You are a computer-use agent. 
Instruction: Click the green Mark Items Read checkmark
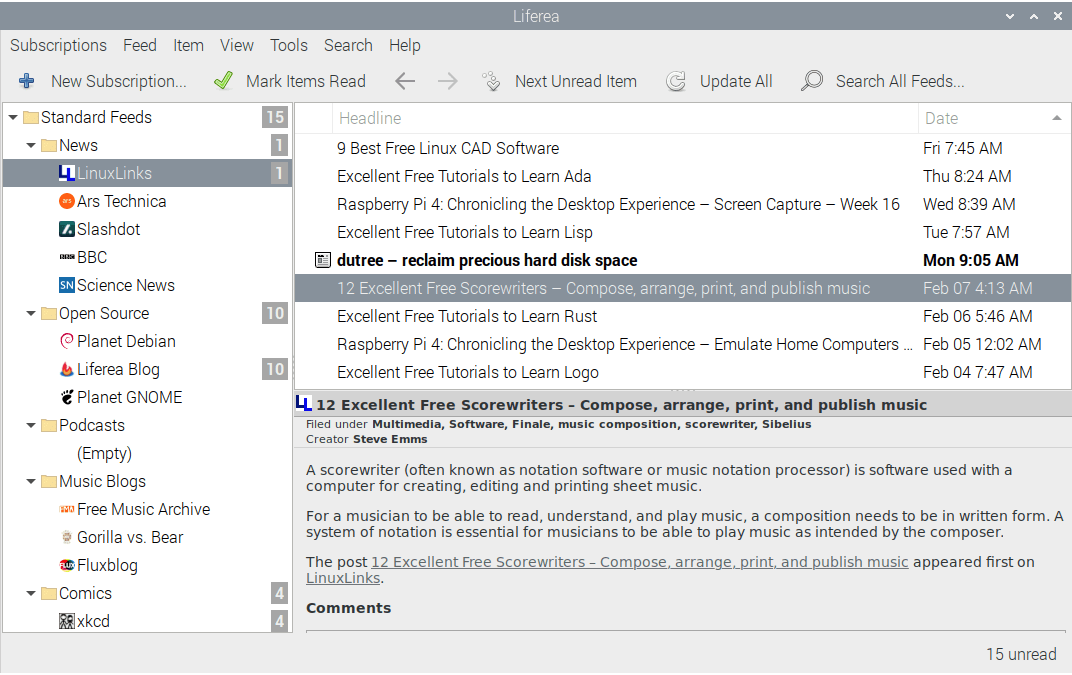pos(223,81)
